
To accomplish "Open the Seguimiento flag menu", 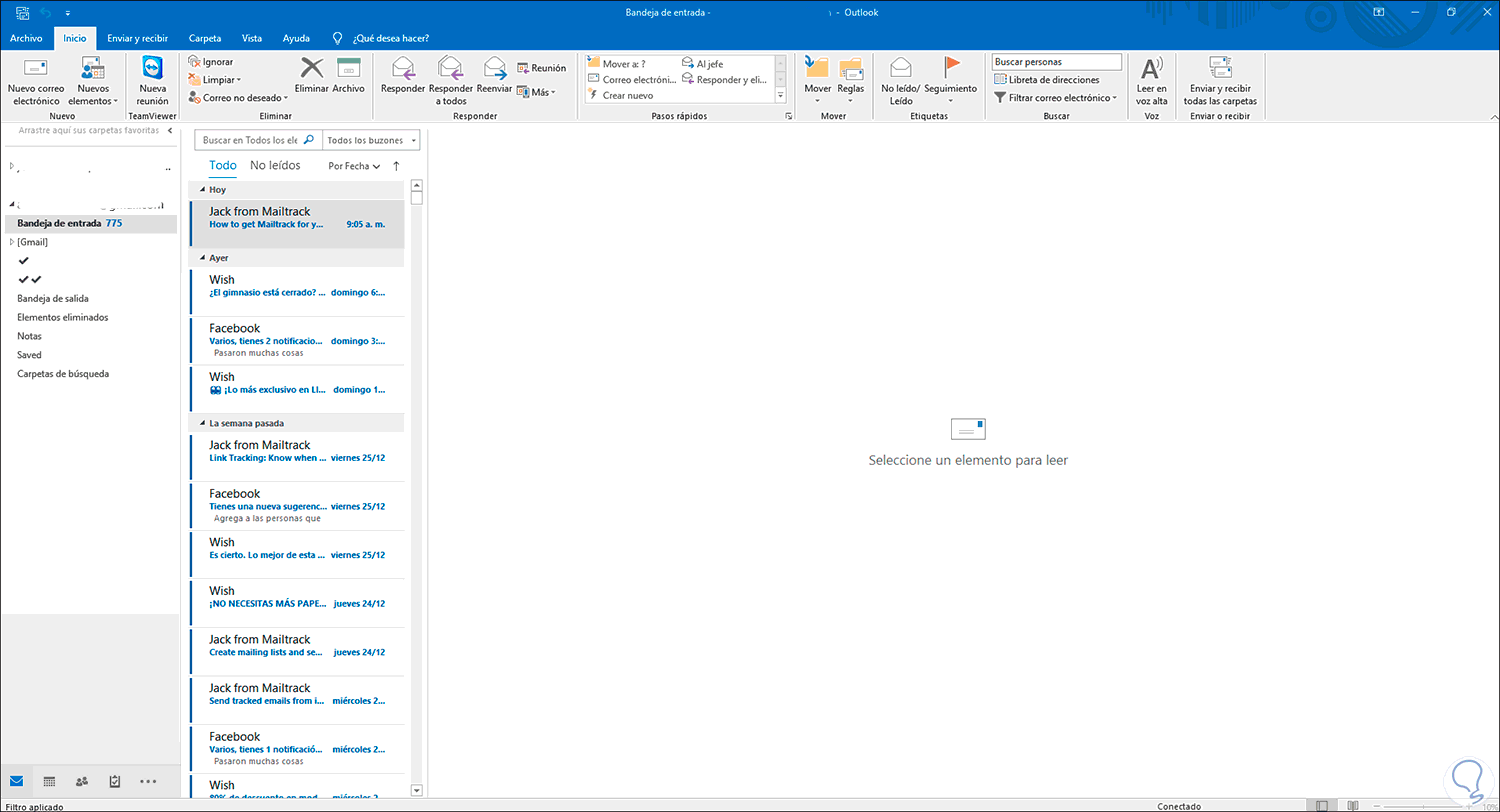I will pos(950,82).
